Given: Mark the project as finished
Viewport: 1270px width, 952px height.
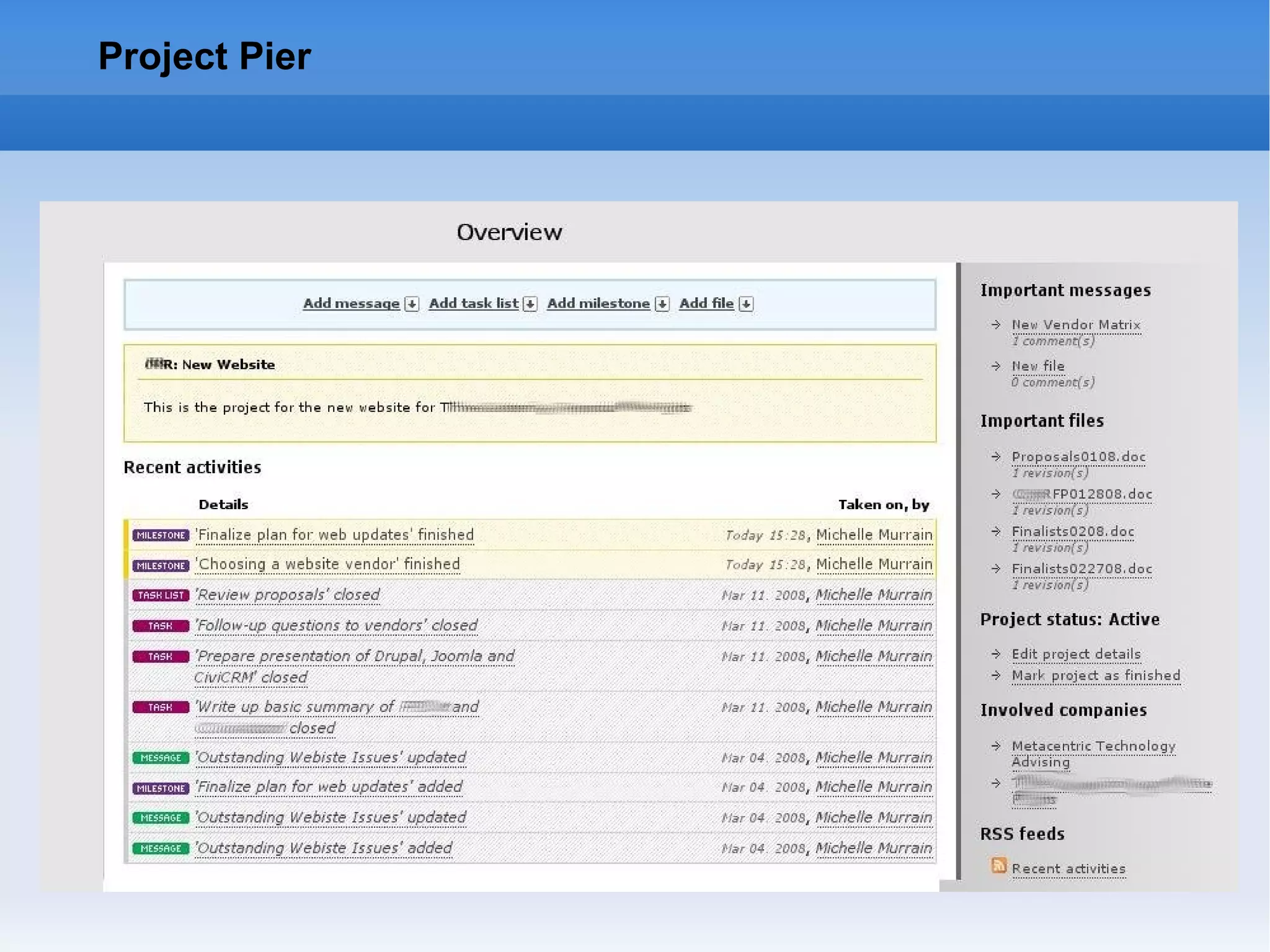Looking at the screenshot, I should coord(1096,675).
